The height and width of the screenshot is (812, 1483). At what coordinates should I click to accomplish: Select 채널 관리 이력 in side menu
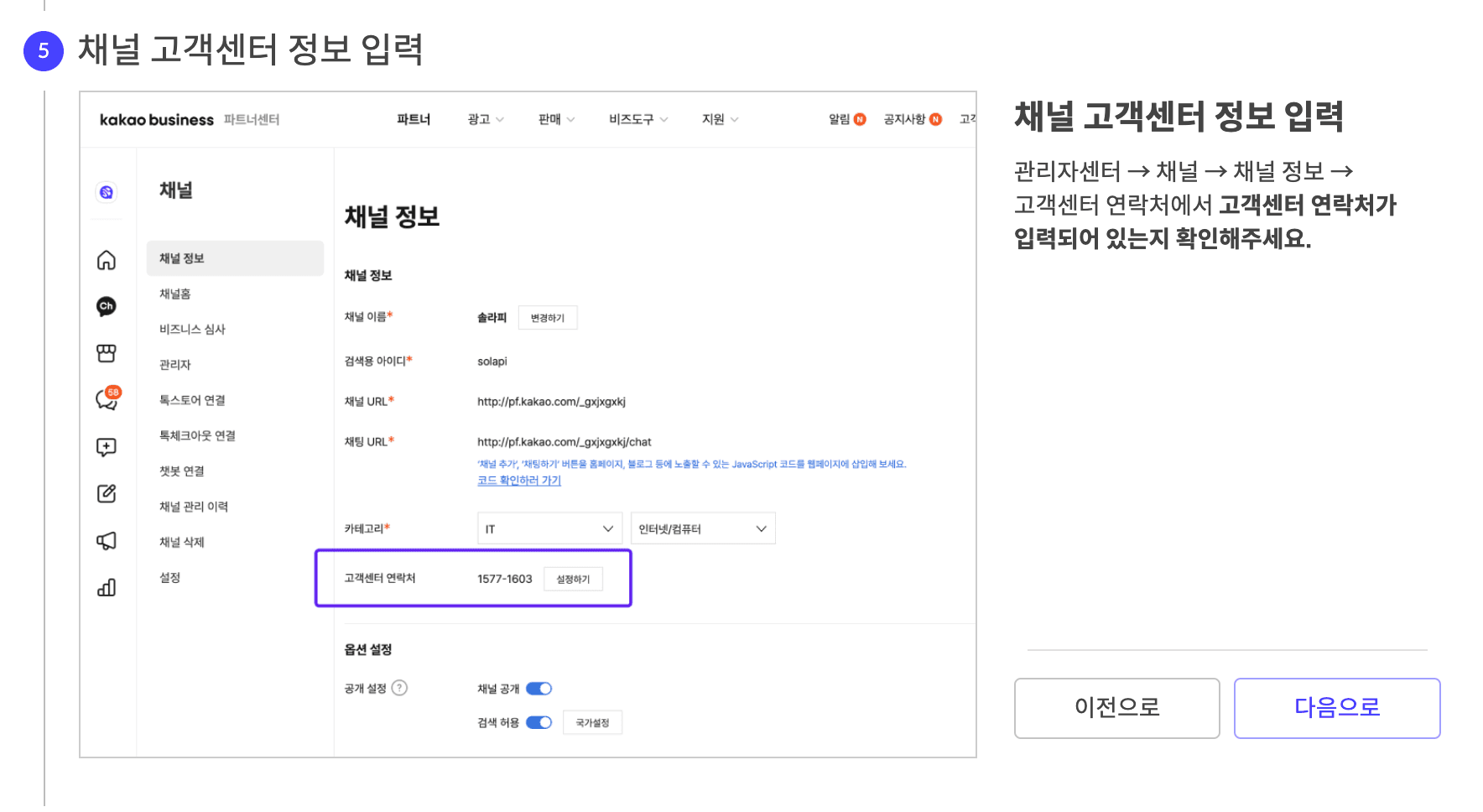point(194,506)
